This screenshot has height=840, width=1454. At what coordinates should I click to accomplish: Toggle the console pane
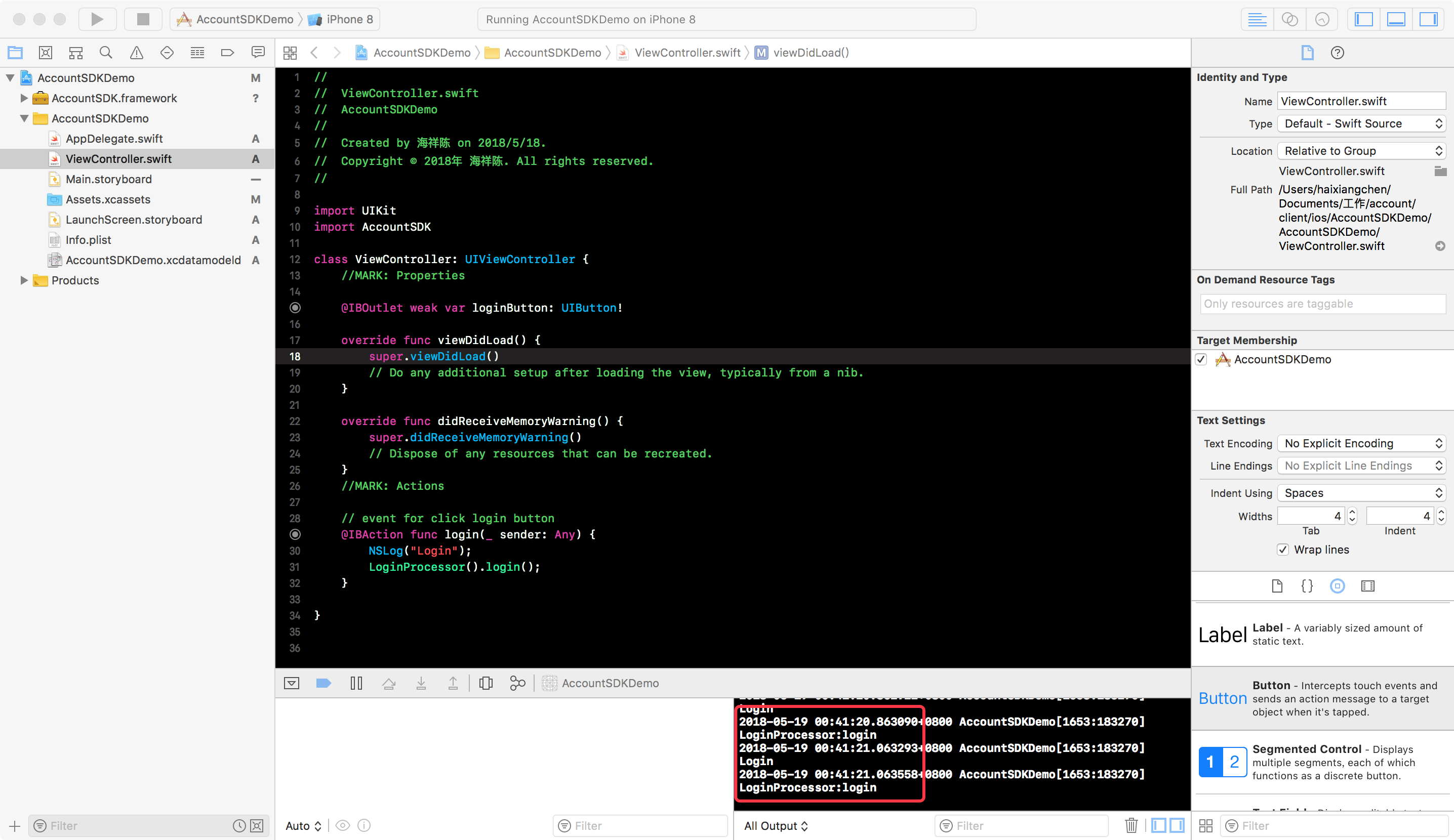click(x=1177, y=825)
